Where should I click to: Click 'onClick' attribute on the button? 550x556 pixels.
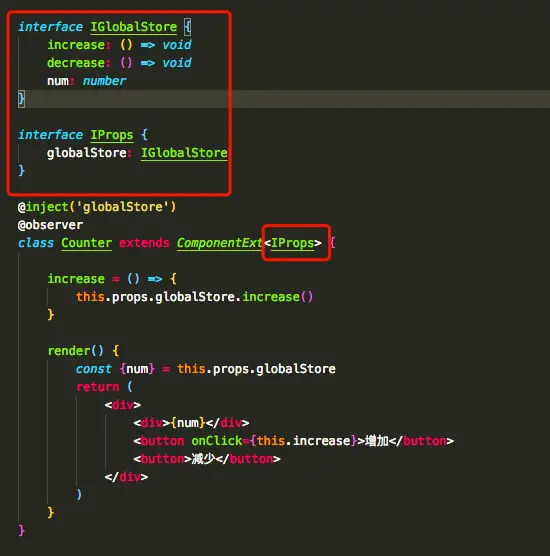(217, 441)
